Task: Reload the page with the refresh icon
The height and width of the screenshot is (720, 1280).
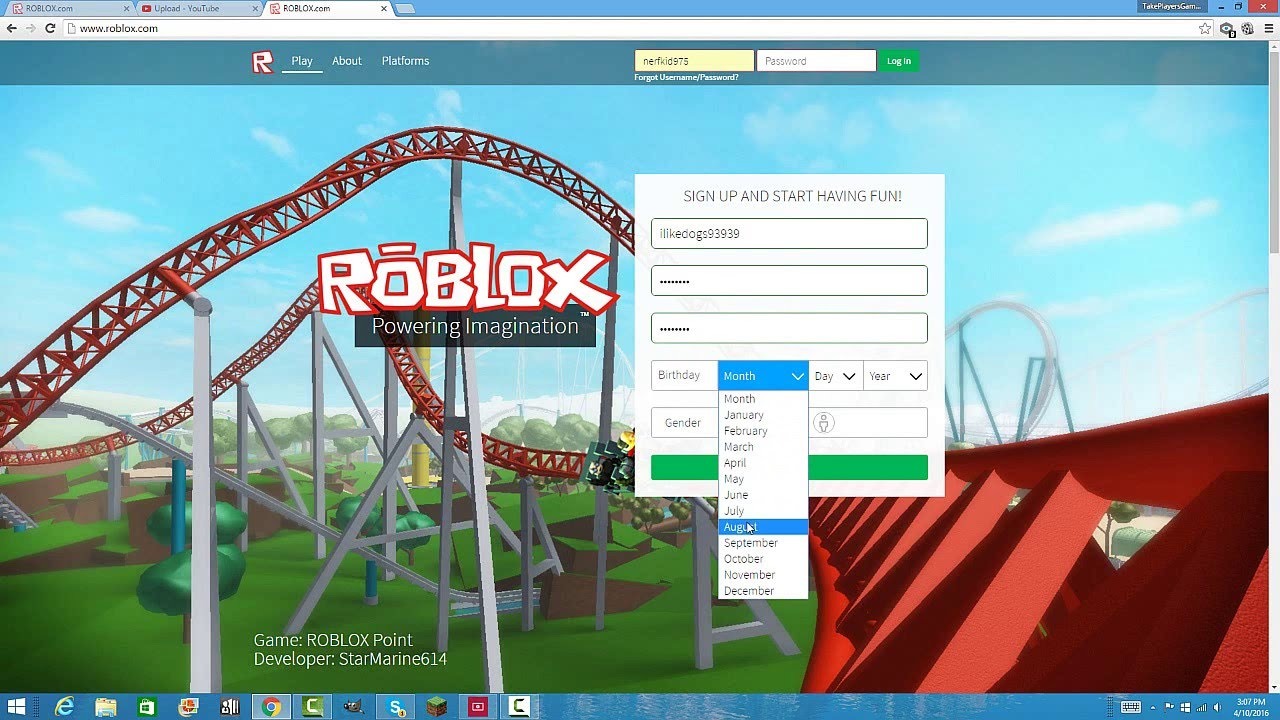Action: (50, 29)
